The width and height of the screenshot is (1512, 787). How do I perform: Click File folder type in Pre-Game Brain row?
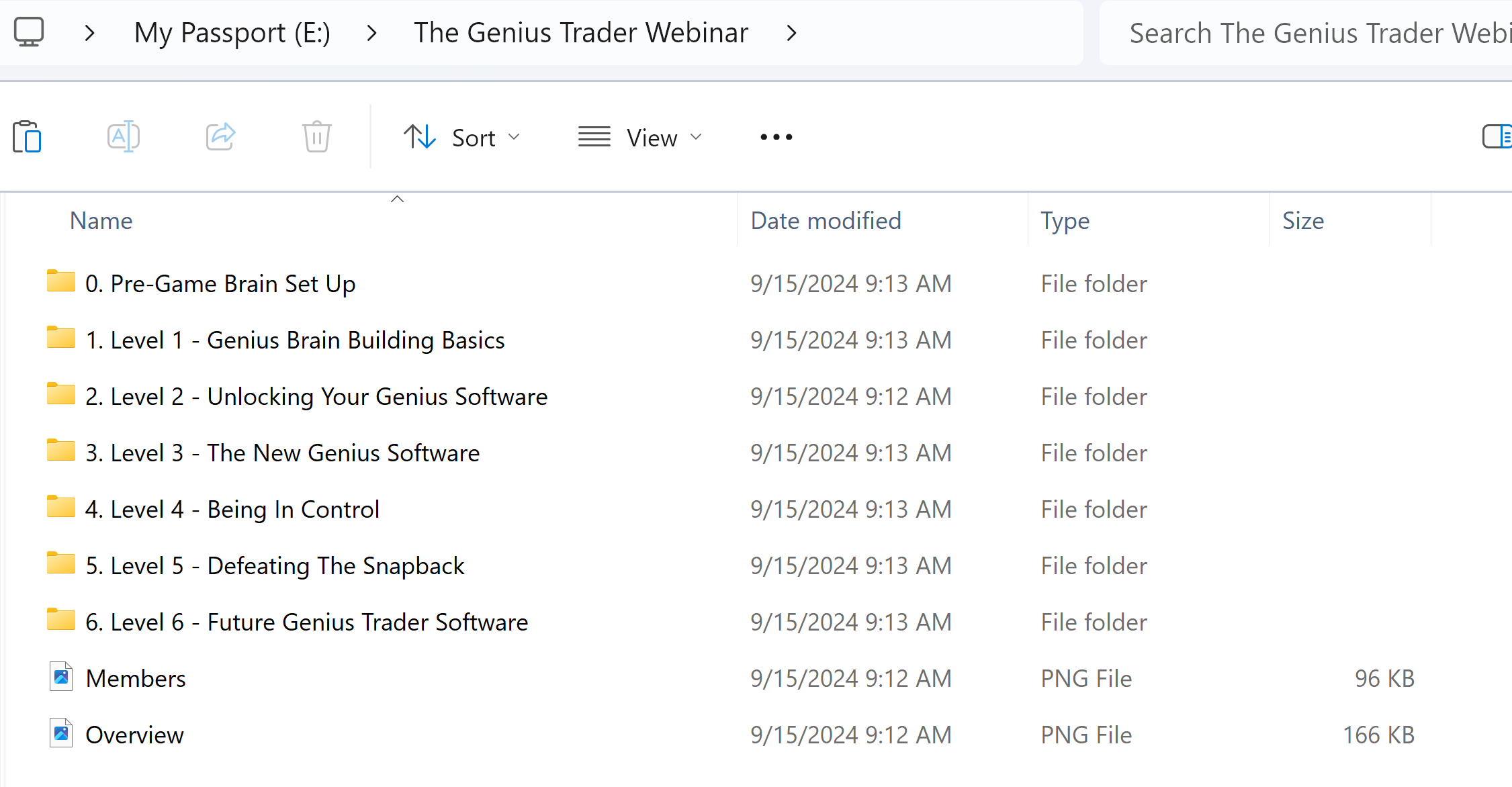[x=1094, y=284]
